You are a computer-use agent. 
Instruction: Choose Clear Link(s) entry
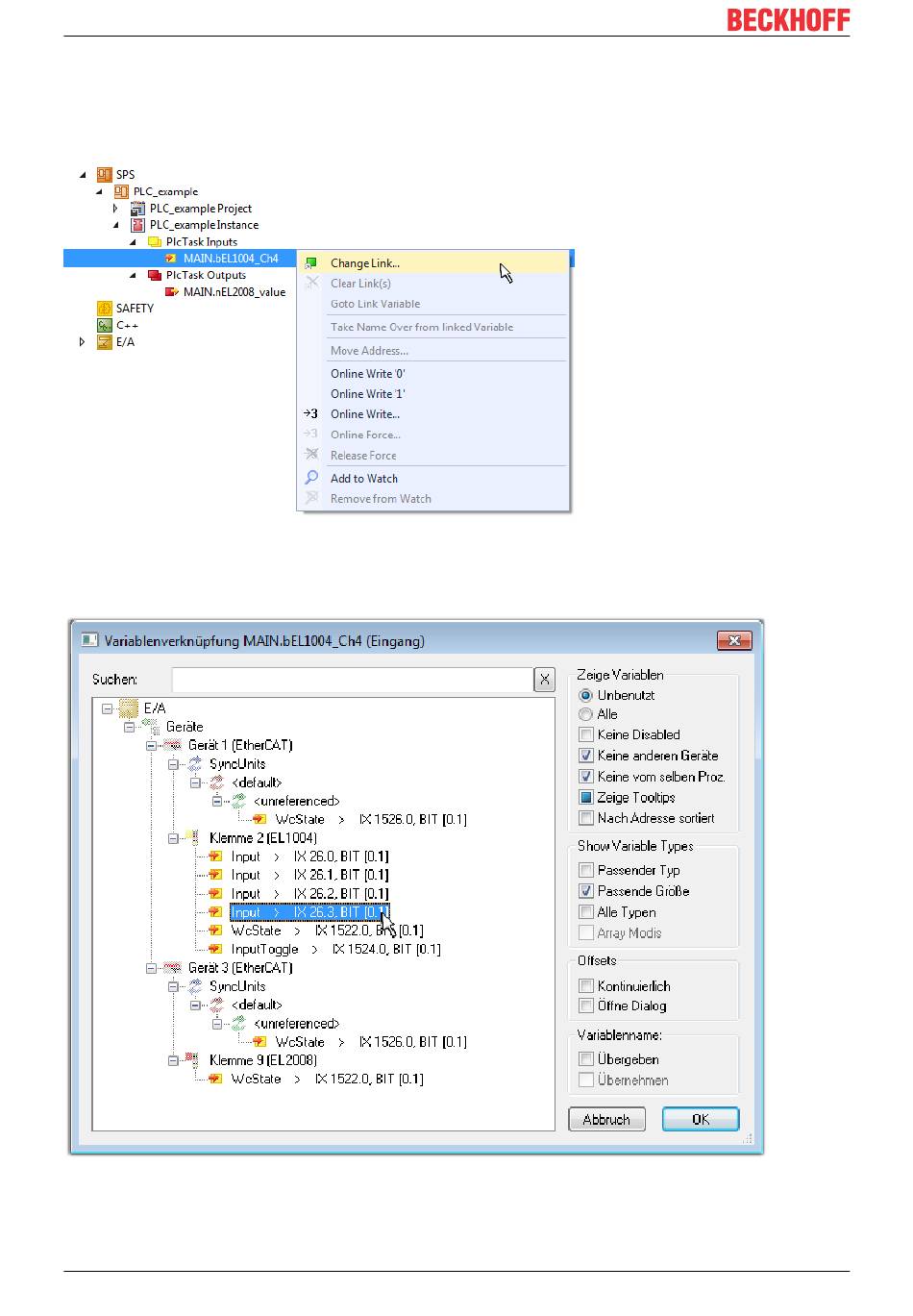tap(433, 283)
